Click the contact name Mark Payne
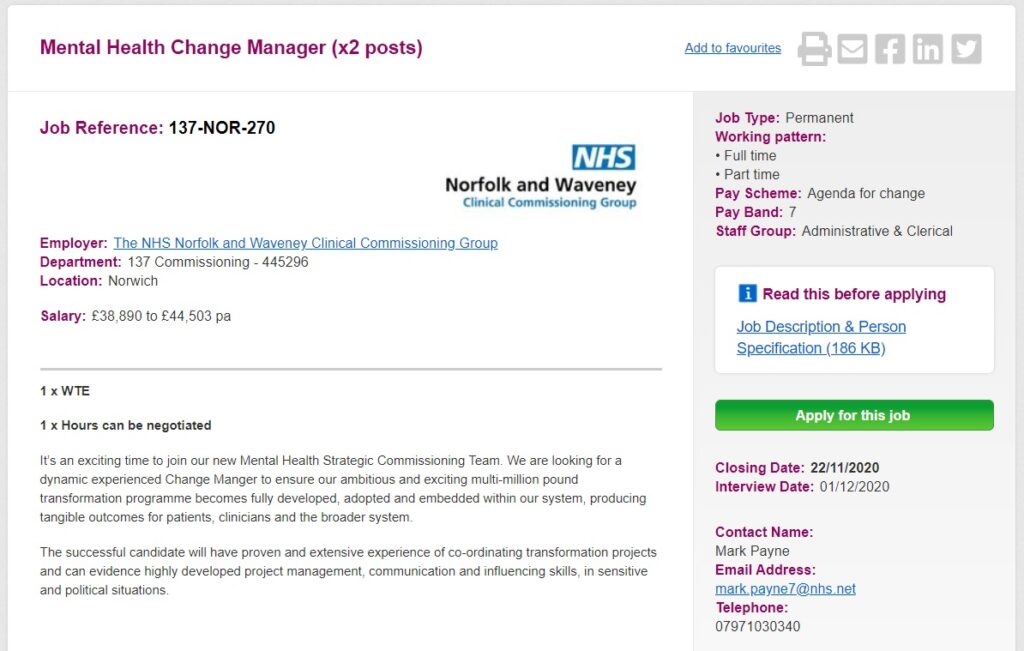The width and height of the screenshot is (1024, 651). [x=752, y=550]
